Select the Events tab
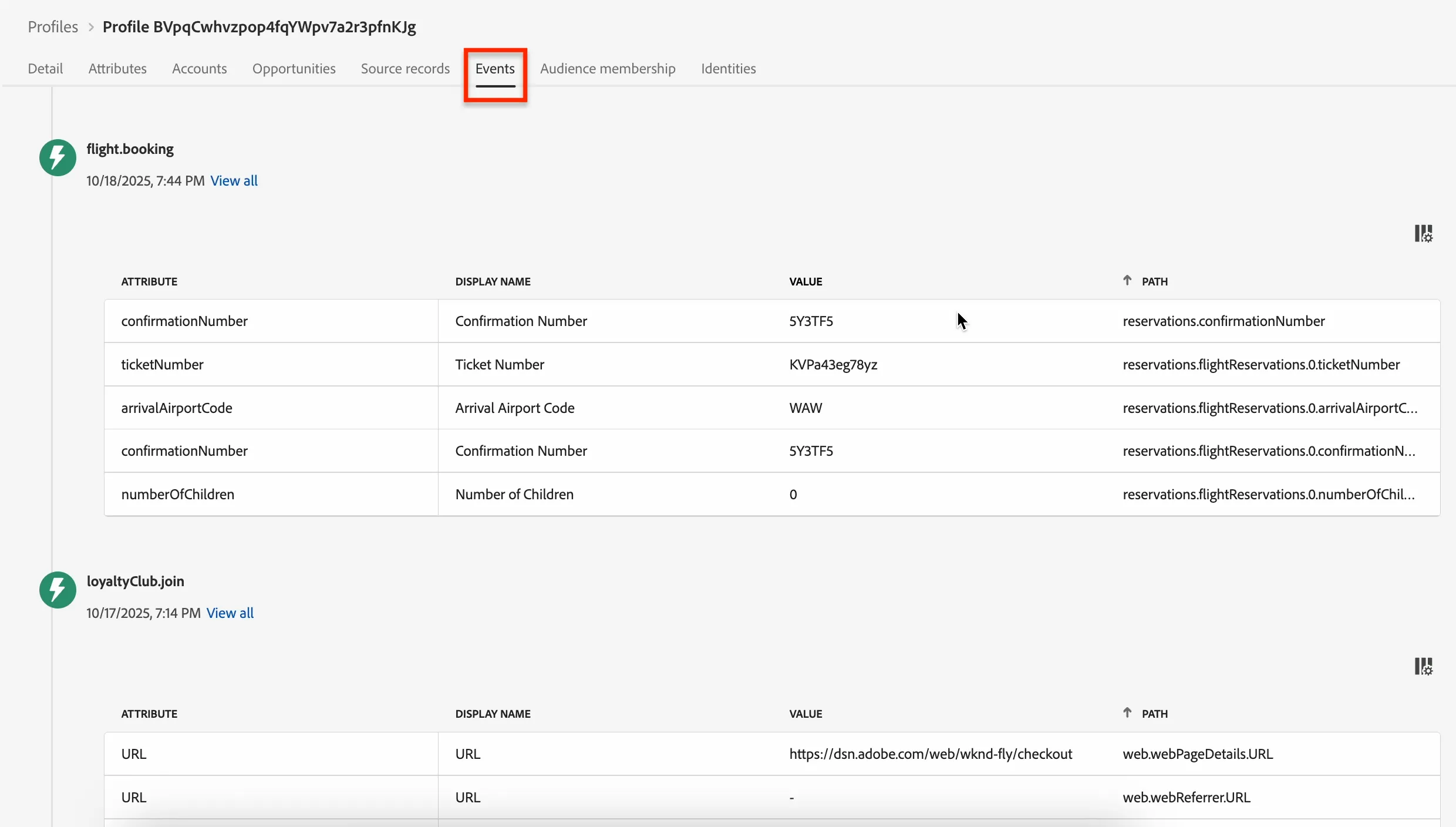Viewport: 1456px width, 827px height. 495,69
